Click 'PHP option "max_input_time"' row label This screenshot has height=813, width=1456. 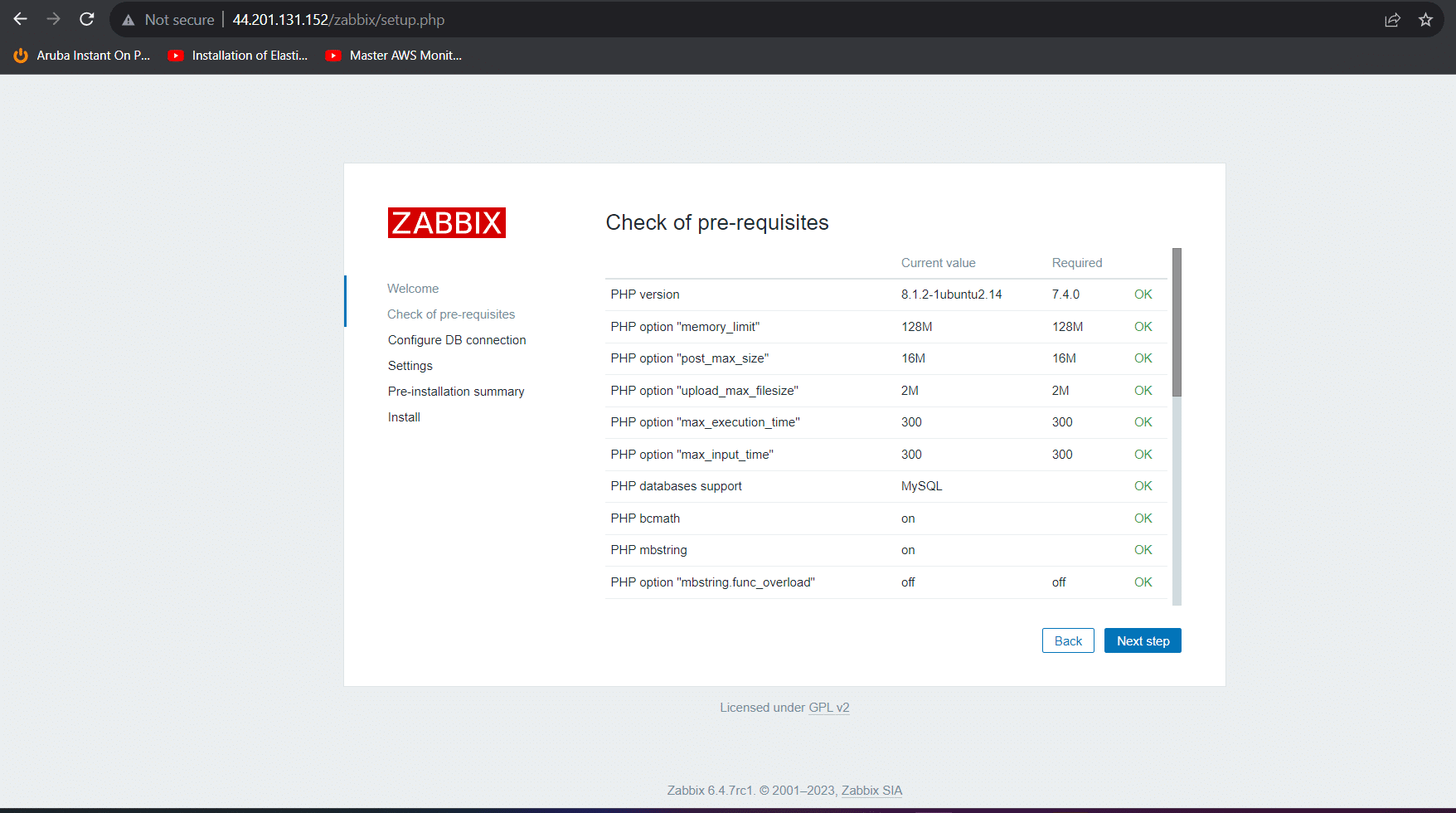click(x=692, y=455)
